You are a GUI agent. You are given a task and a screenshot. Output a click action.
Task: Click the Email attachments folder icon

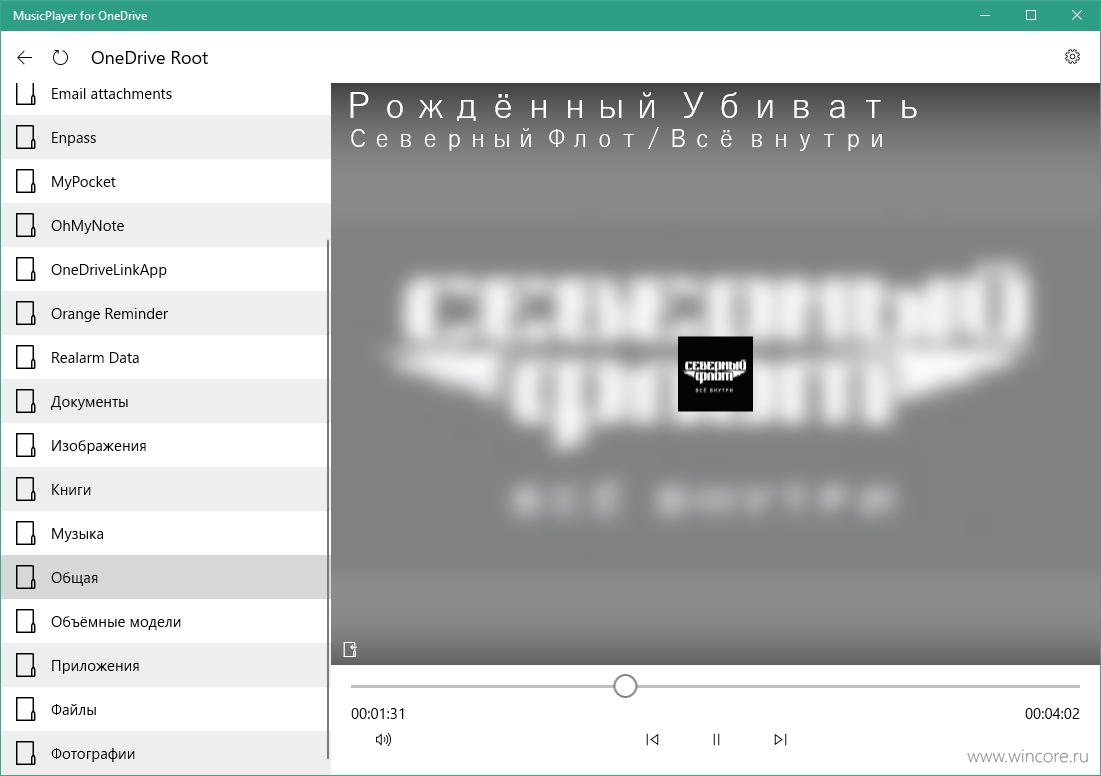tap(26, 94)
